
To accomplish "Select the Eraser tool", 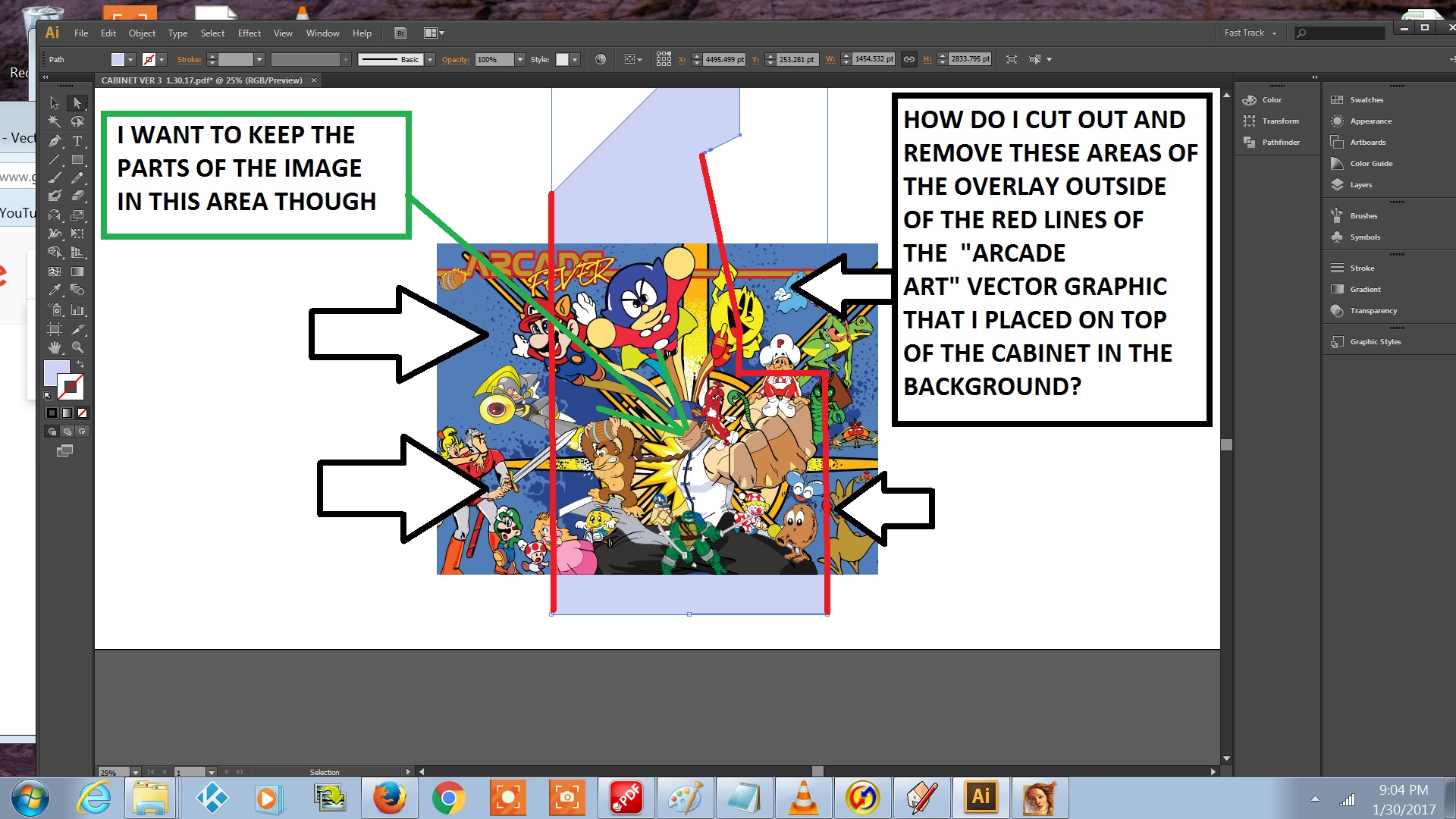I will coord(77,196).
